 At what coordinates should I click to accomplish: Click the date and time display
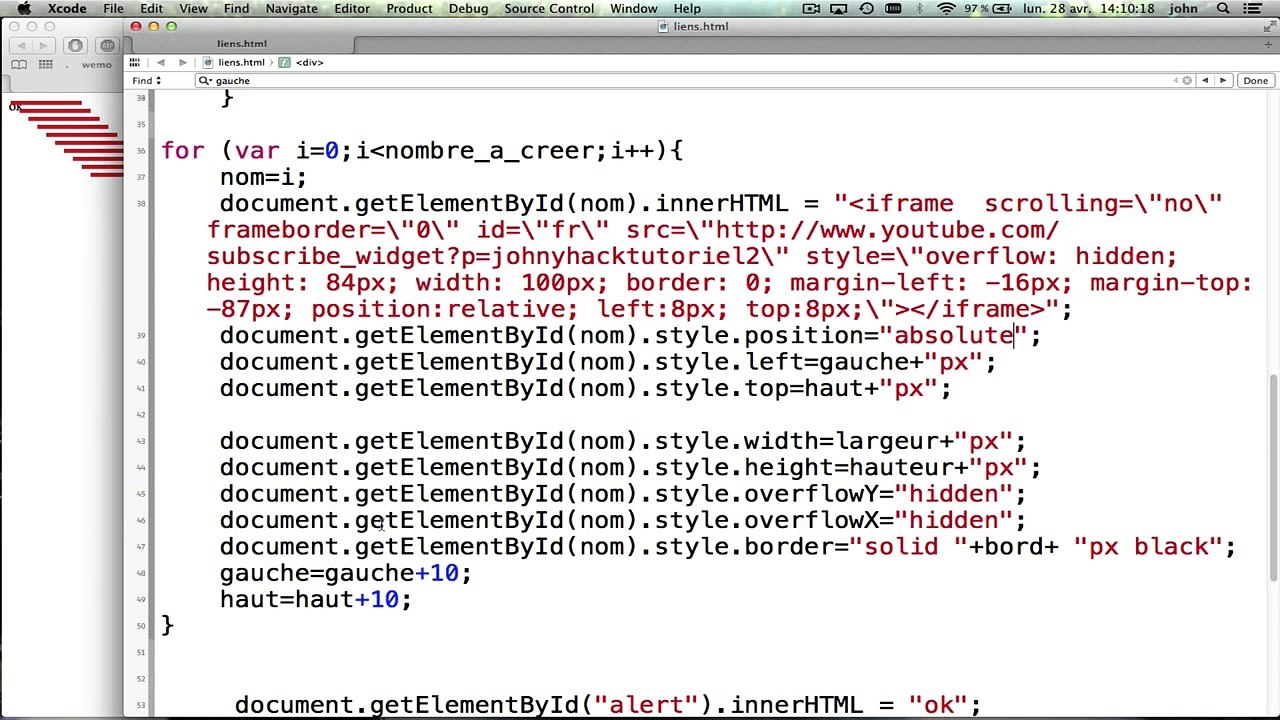click(1088, 9)
